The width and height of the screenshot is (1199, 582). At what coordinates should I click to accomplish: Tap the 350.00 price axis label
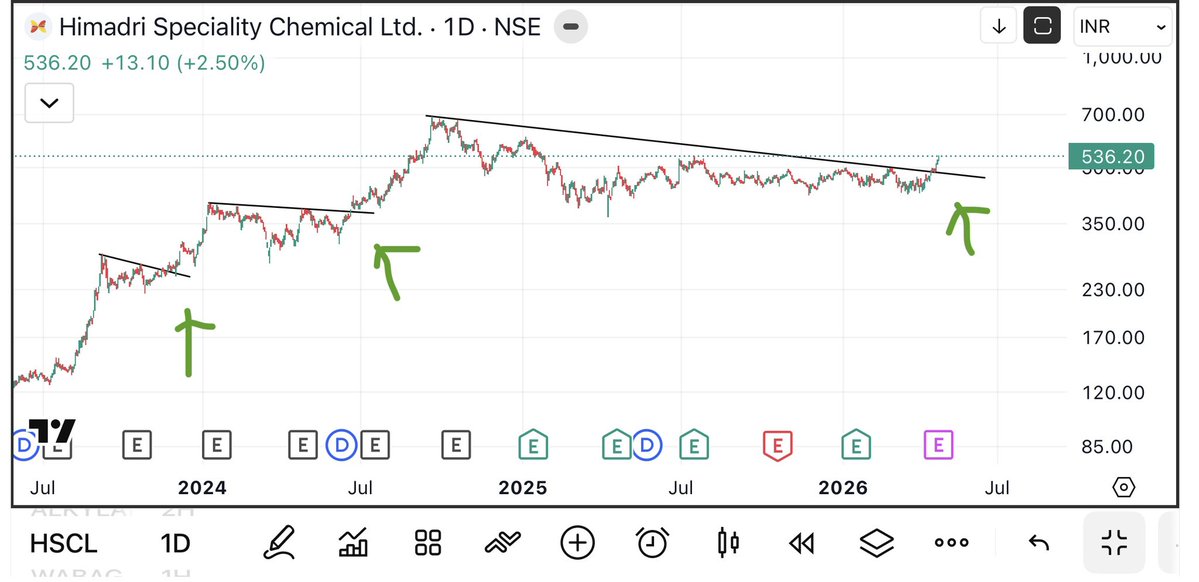click(x=1113, y=224)
